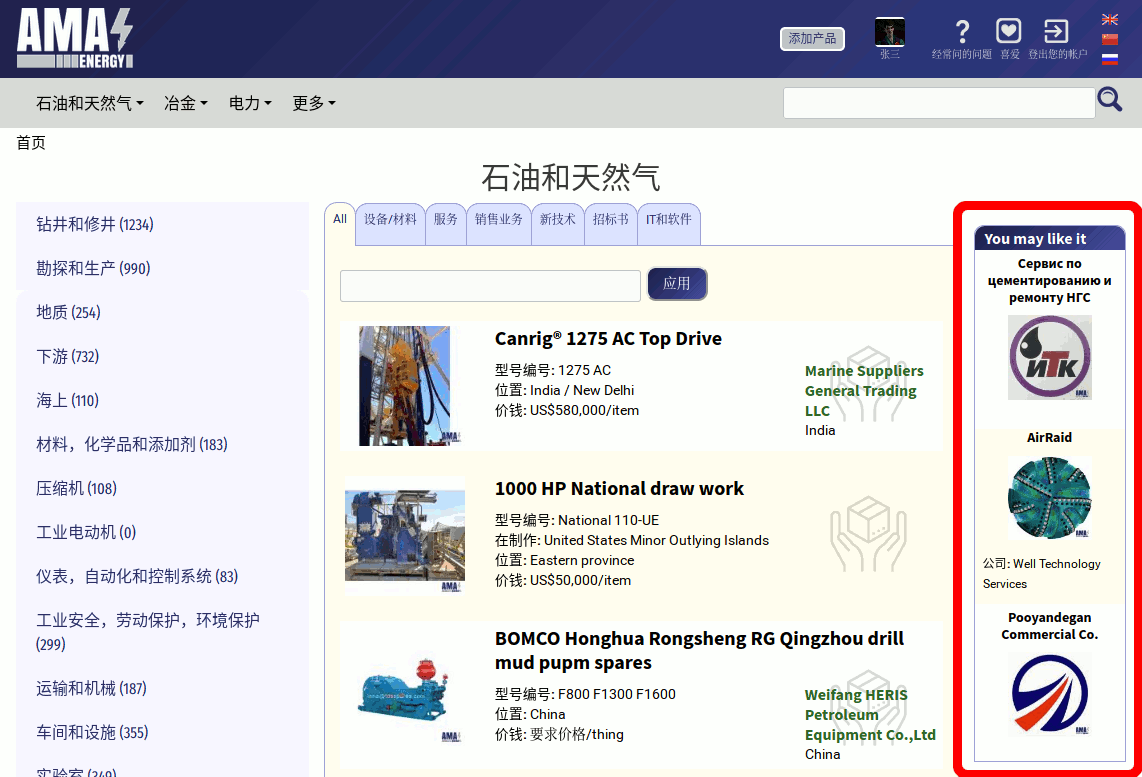Expand the 石油和天然气 menu
This screenshot has width=1142, height=777.
click(x=90, y=103)
